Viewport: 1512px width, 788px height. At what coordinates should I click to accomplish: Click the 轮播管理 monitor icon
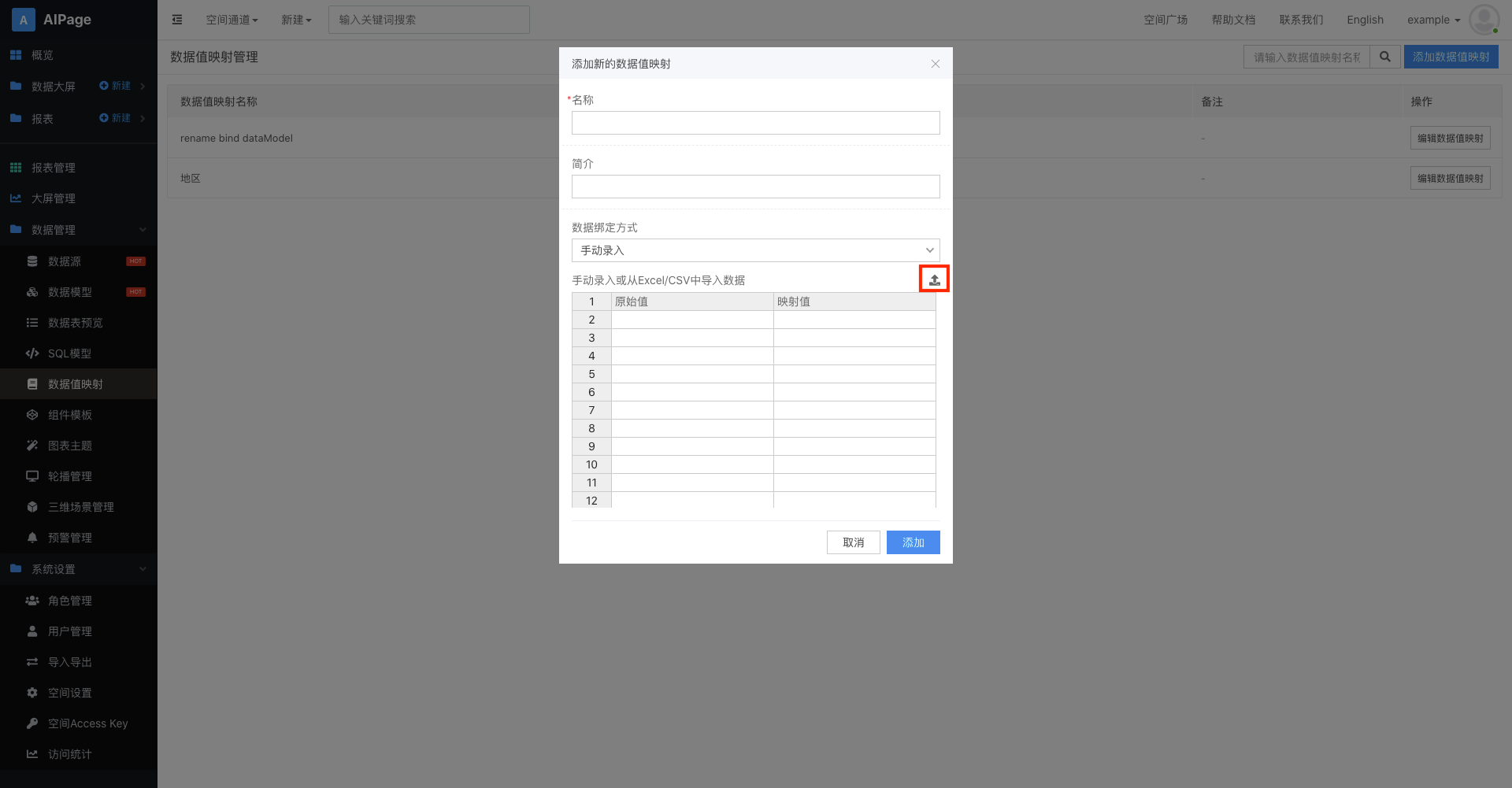(x=32, y=476)
